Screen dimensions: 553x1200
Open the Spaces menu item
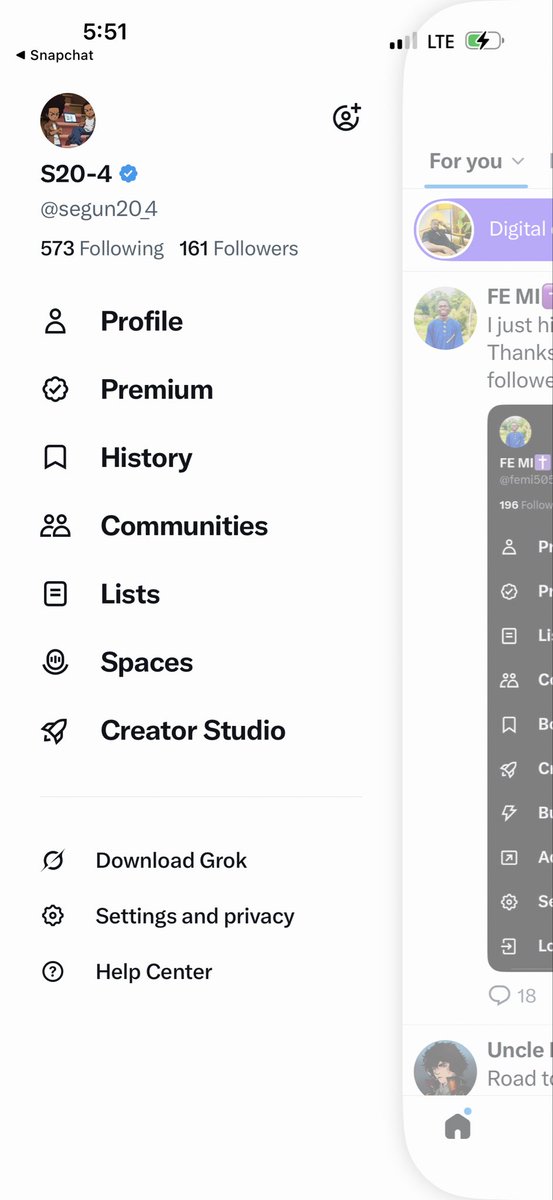147,662
